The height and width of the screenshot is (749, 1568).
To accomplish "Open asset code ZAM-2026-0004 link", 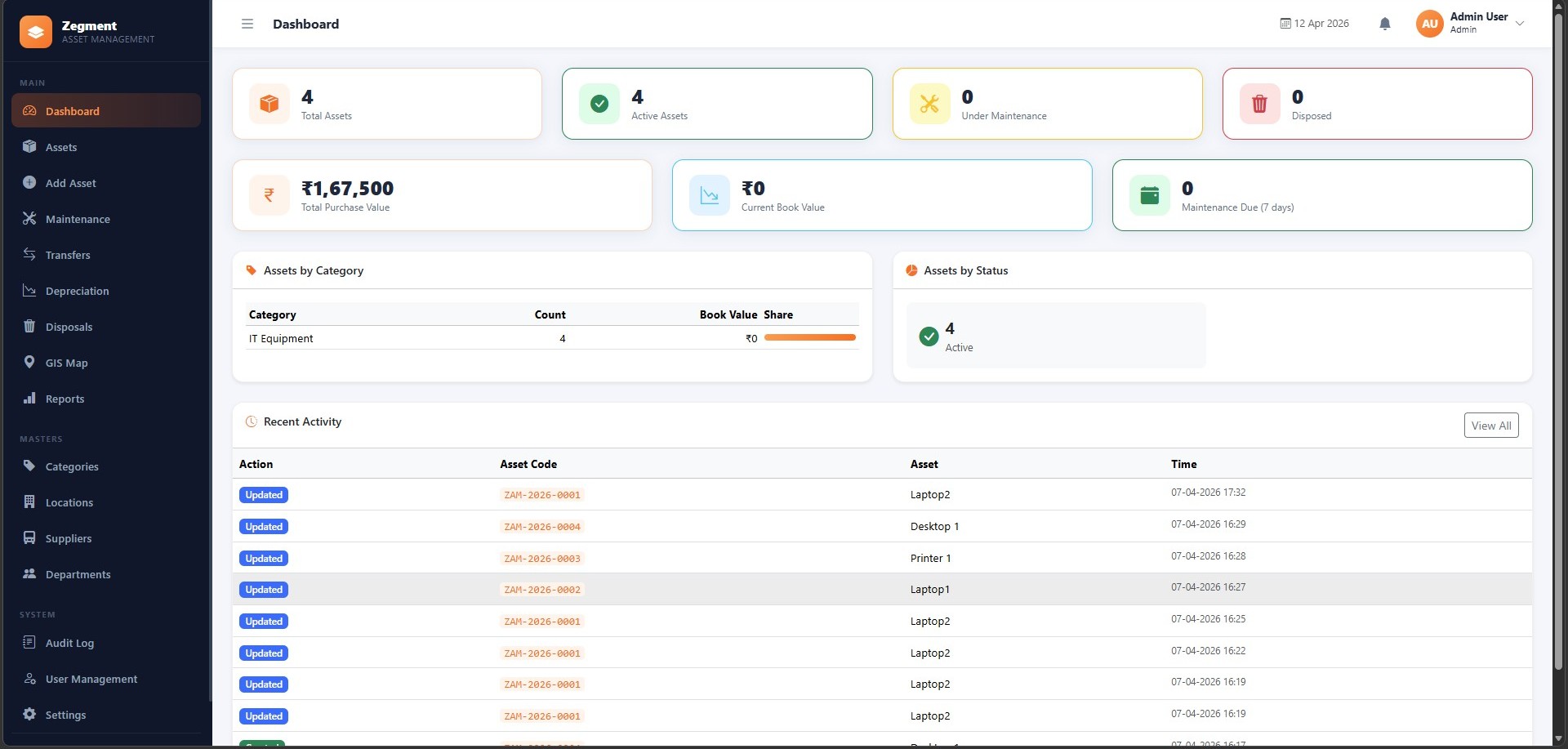I will coord(542,527).
